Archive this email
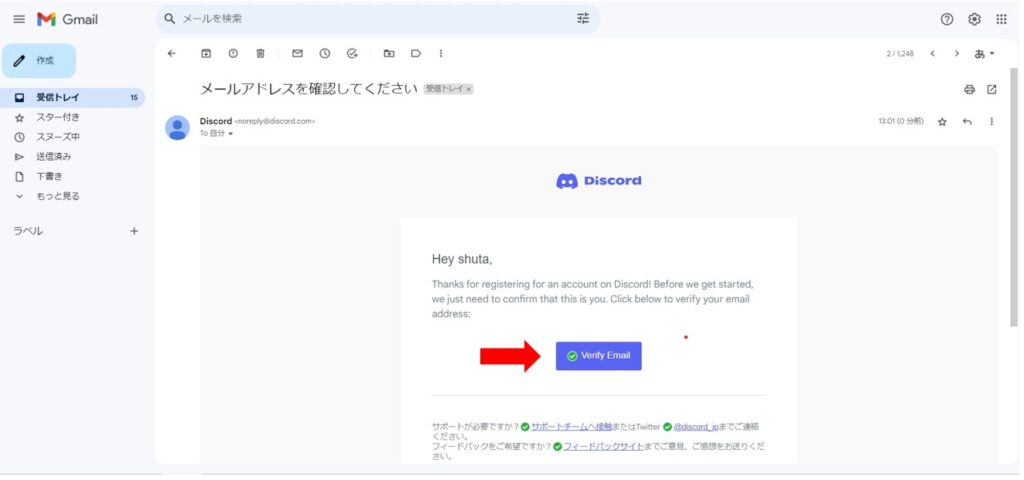This screenshot has width=1024, height=480. pyautogui.click(x=206, y=54)
